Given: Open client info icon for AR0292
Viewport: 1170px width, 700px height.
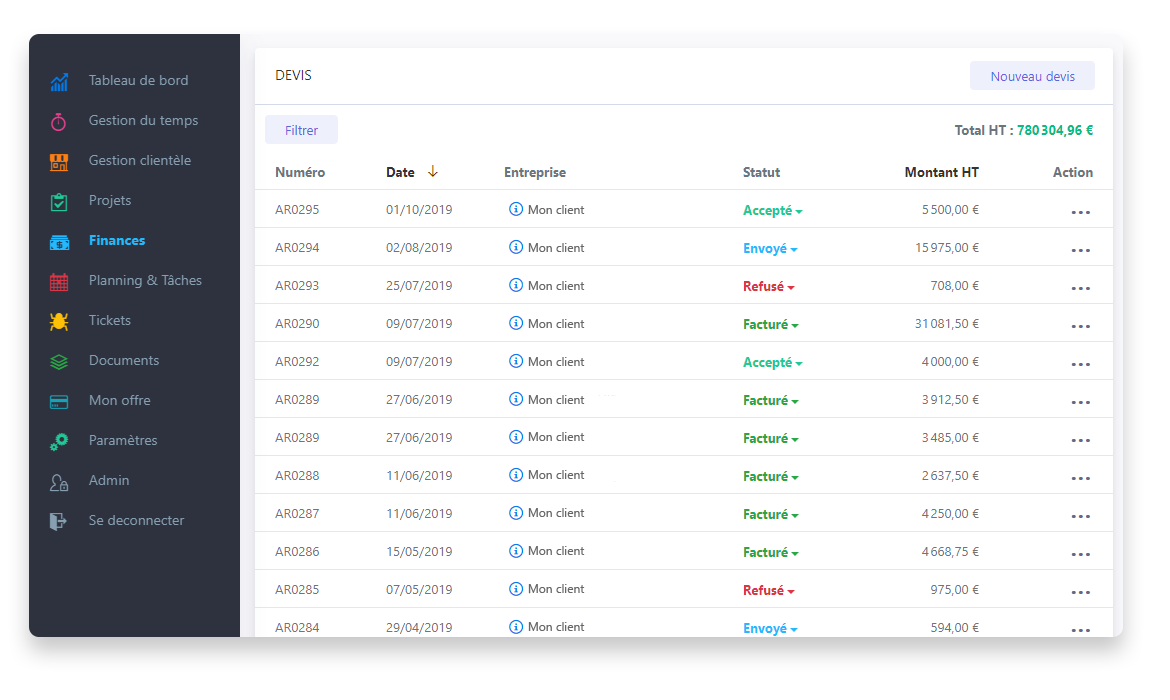Looking at the screenshot, I should click(516, 361).
